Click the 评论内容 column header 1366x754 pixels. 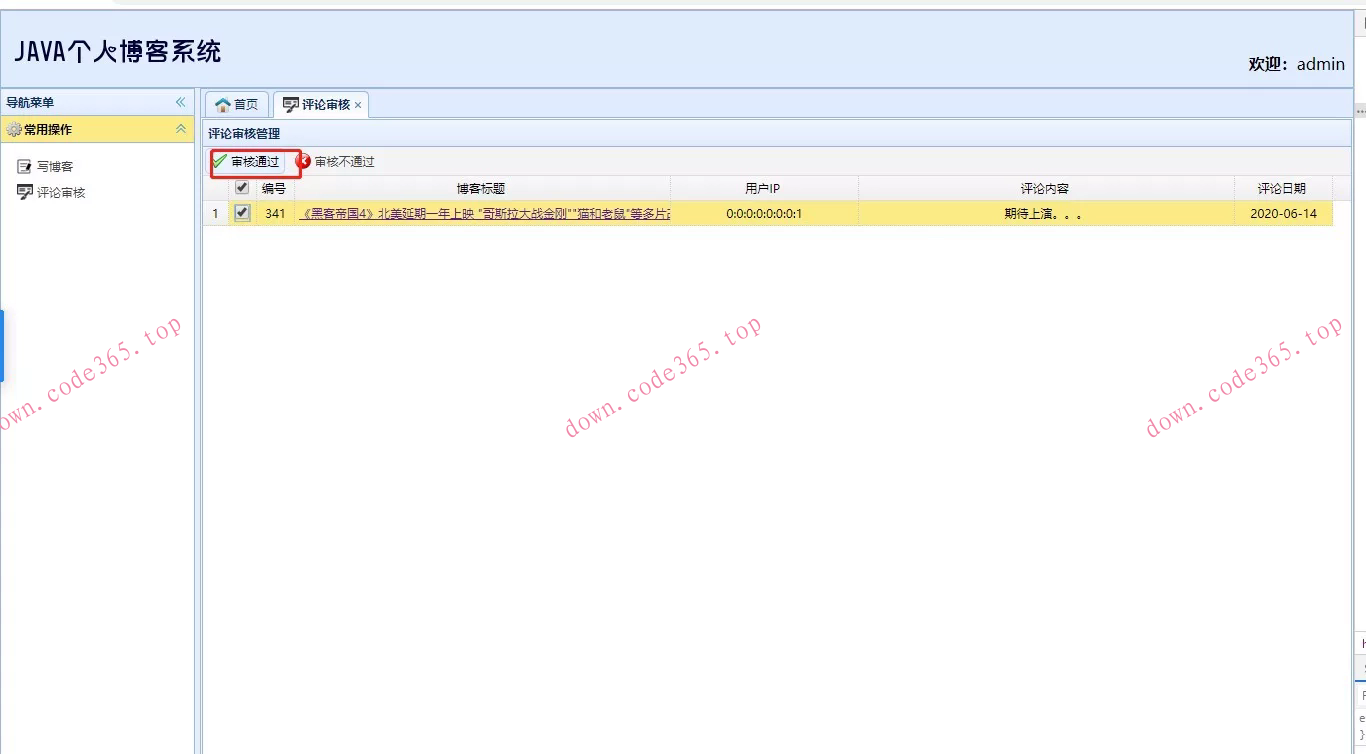1045,188
